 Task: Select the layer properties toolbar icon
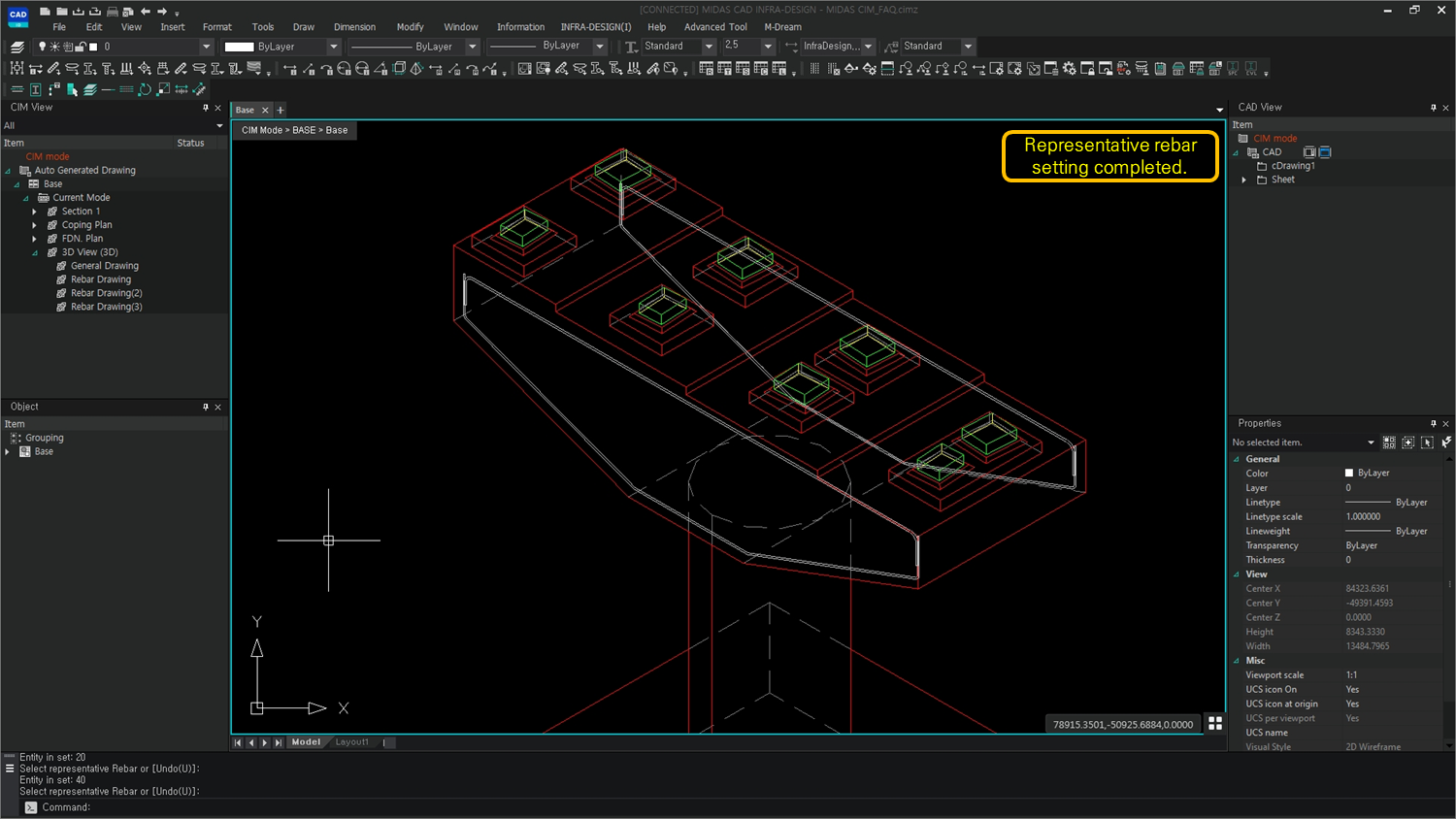point(16,46)
